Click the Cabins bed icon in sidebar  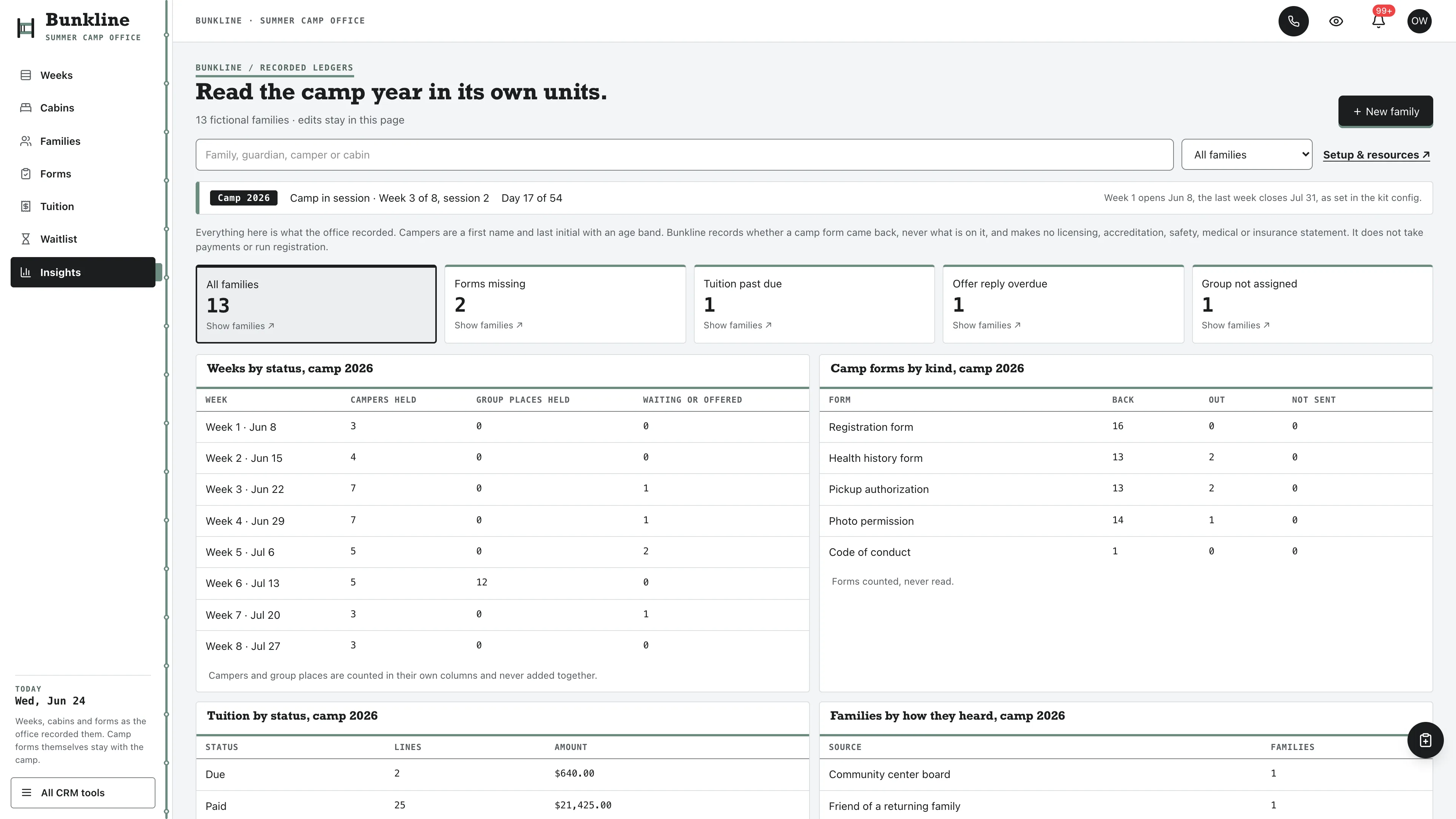point(26,107)
